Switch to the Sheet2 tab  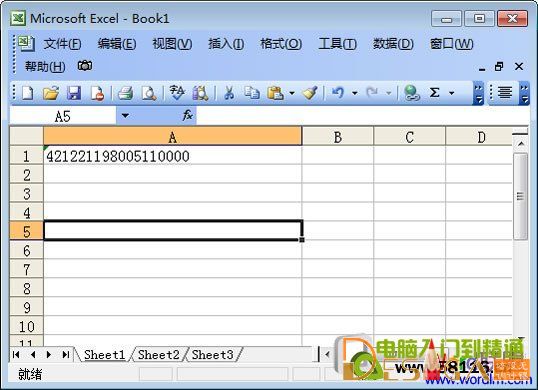click(x=159, y=355)
